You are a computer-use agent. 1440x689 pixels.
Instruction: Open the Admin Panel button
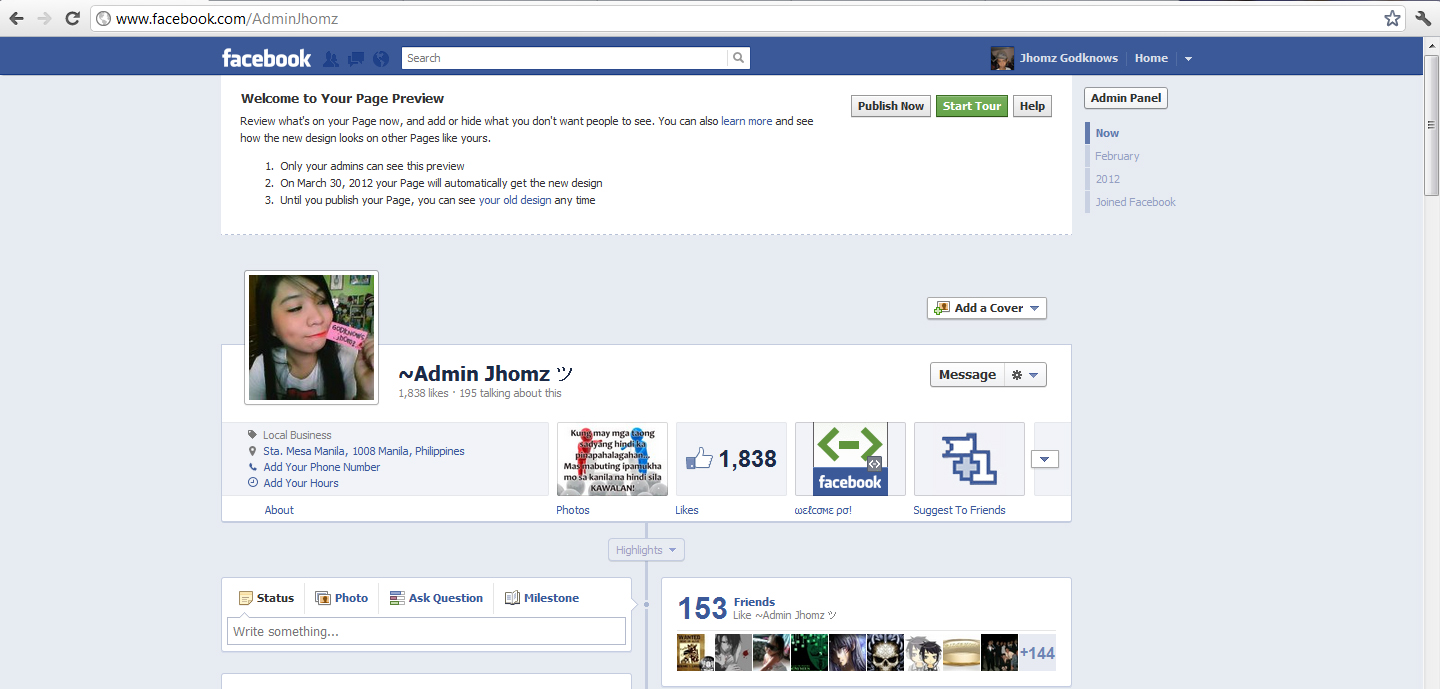click(1126, 98)
